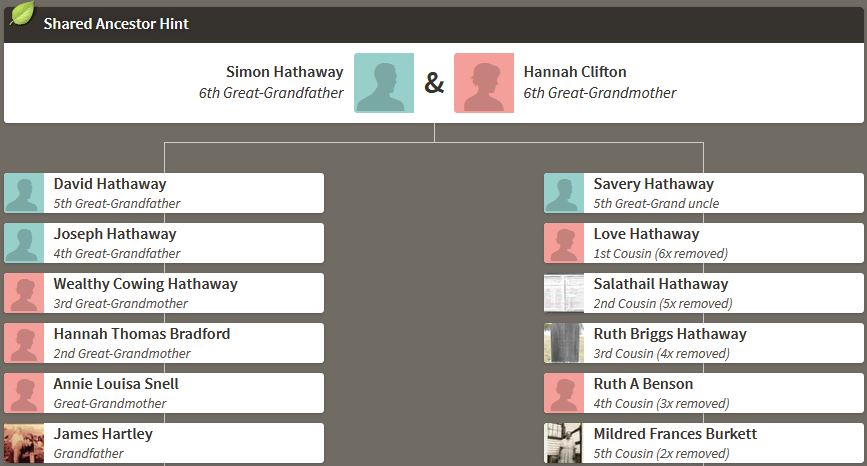Open Hannah Clifton's profile name link
Screen dimensions: 867x466
(x=575, y=72)
